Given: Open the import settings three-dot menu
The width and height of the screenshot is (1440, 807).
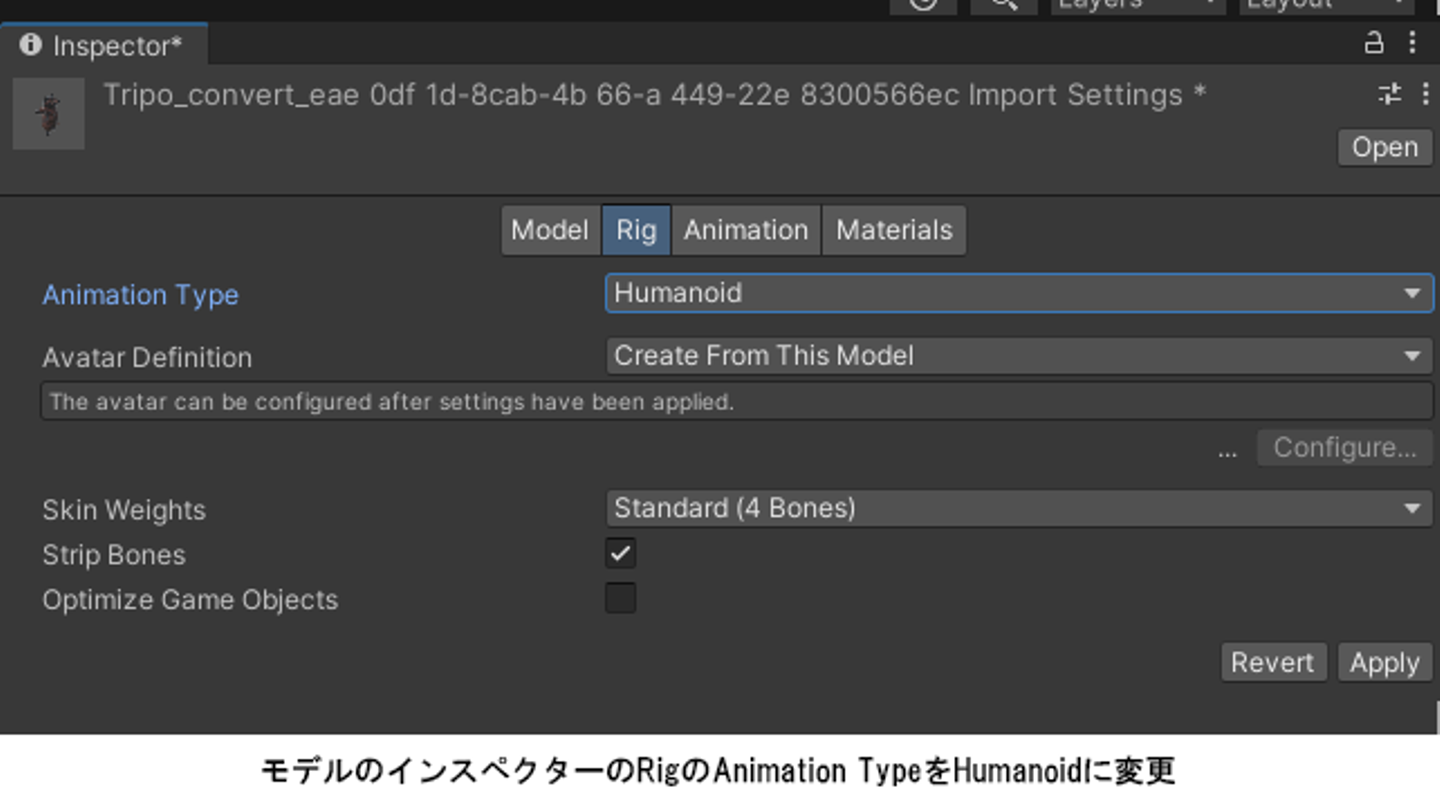Looking at the screenshot, I should click(x=1425, y=94).
